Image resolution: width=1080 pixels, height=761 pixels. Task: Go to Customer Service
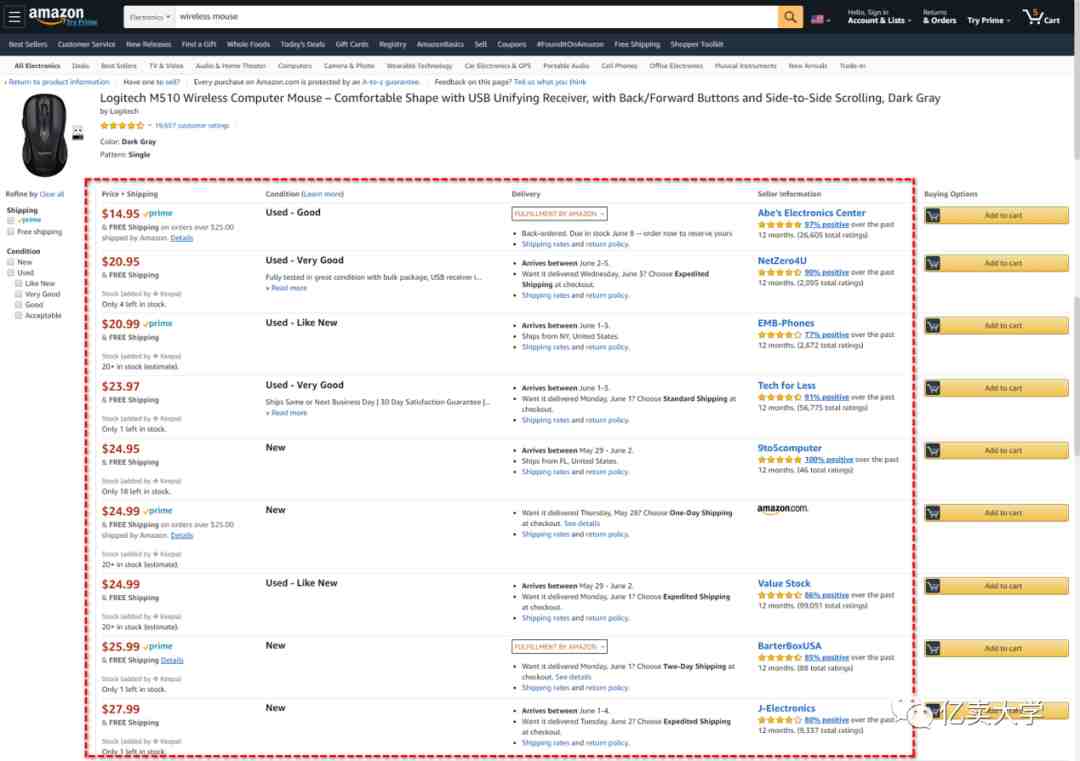[86, 44]
